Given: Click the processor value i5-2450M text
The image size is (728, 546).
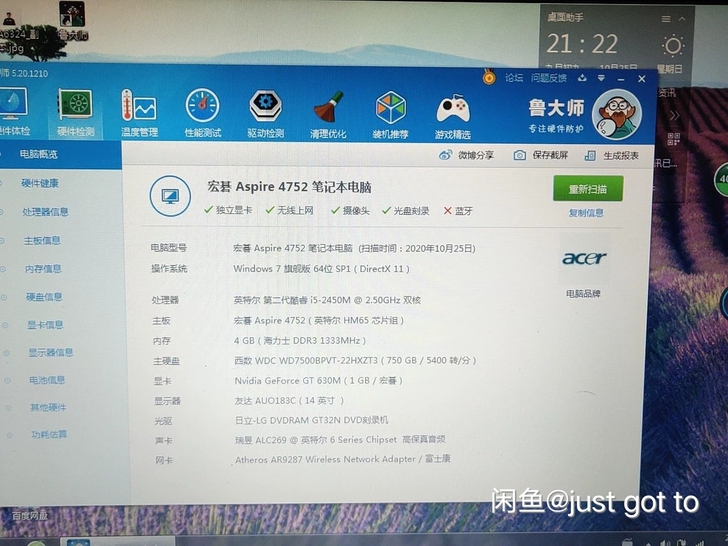Looking at the screenshot, I should pyautogui.click(x=327, y=300).
